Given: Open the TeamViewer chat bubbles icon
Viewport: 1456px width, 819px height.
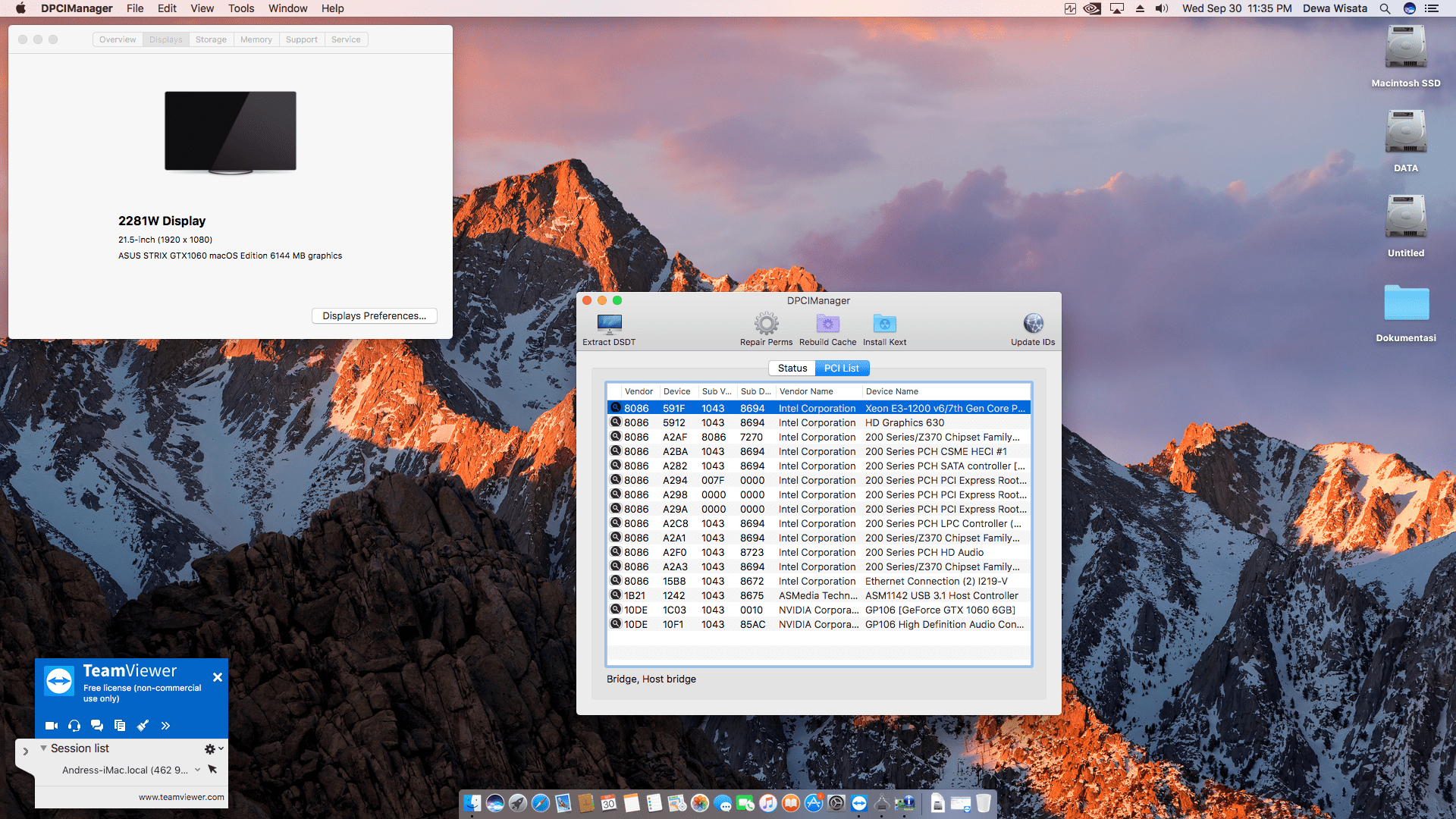Looking at the screenshot, I should pyautogui.click(x=97, y=726).
